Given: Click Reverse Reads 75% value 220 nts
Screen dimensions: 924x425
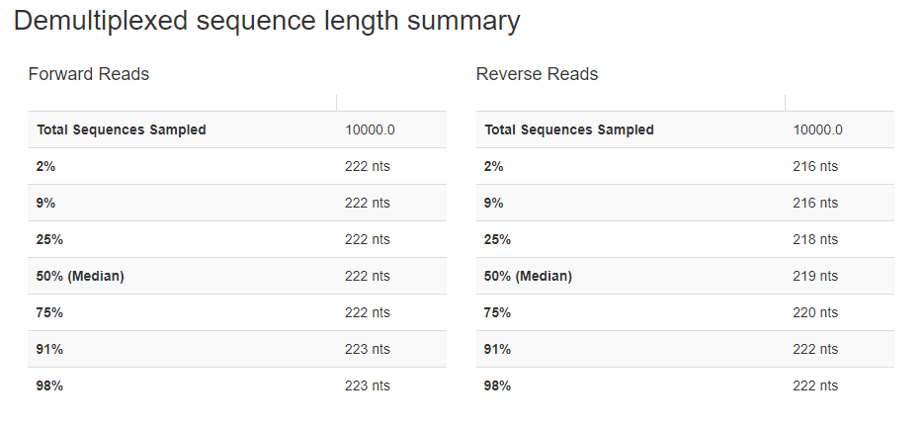Looking at the screenshot, I should (x=815, y=313).
